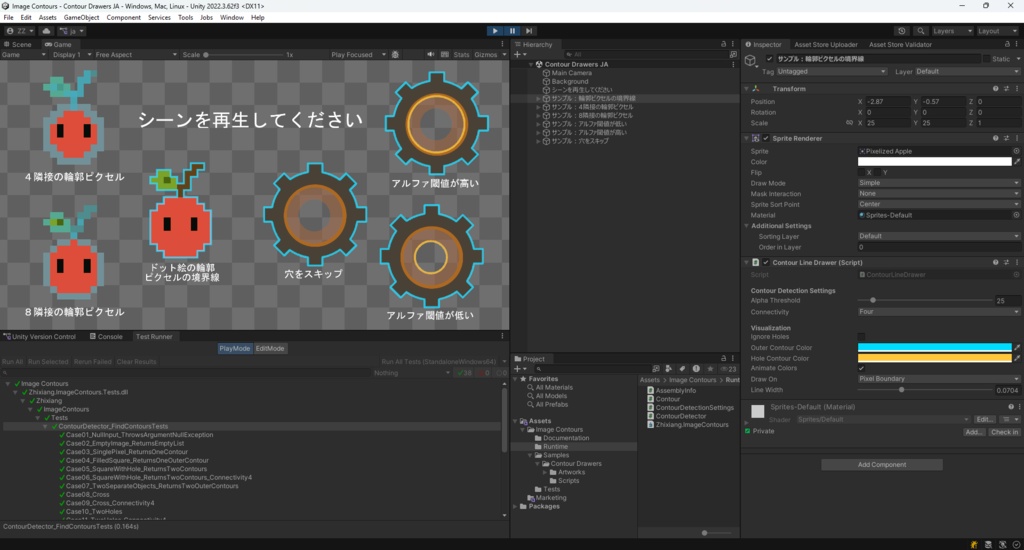This screenshot has width=1024, height=550.
Task: Toggle the Sprite Renderer enabled checkbox
Action: coord(766,138)
